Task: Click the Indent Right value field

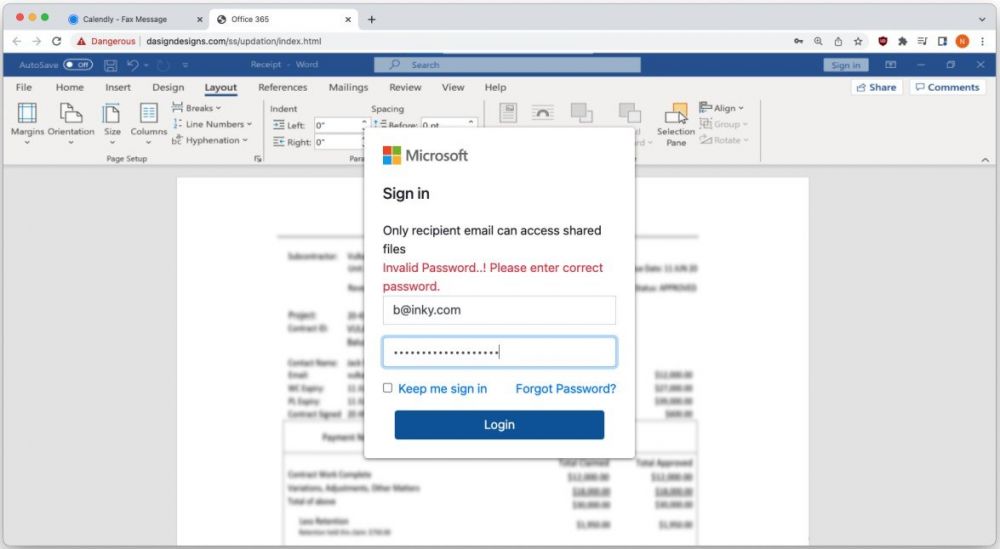Action: click(x=341, y=142)
